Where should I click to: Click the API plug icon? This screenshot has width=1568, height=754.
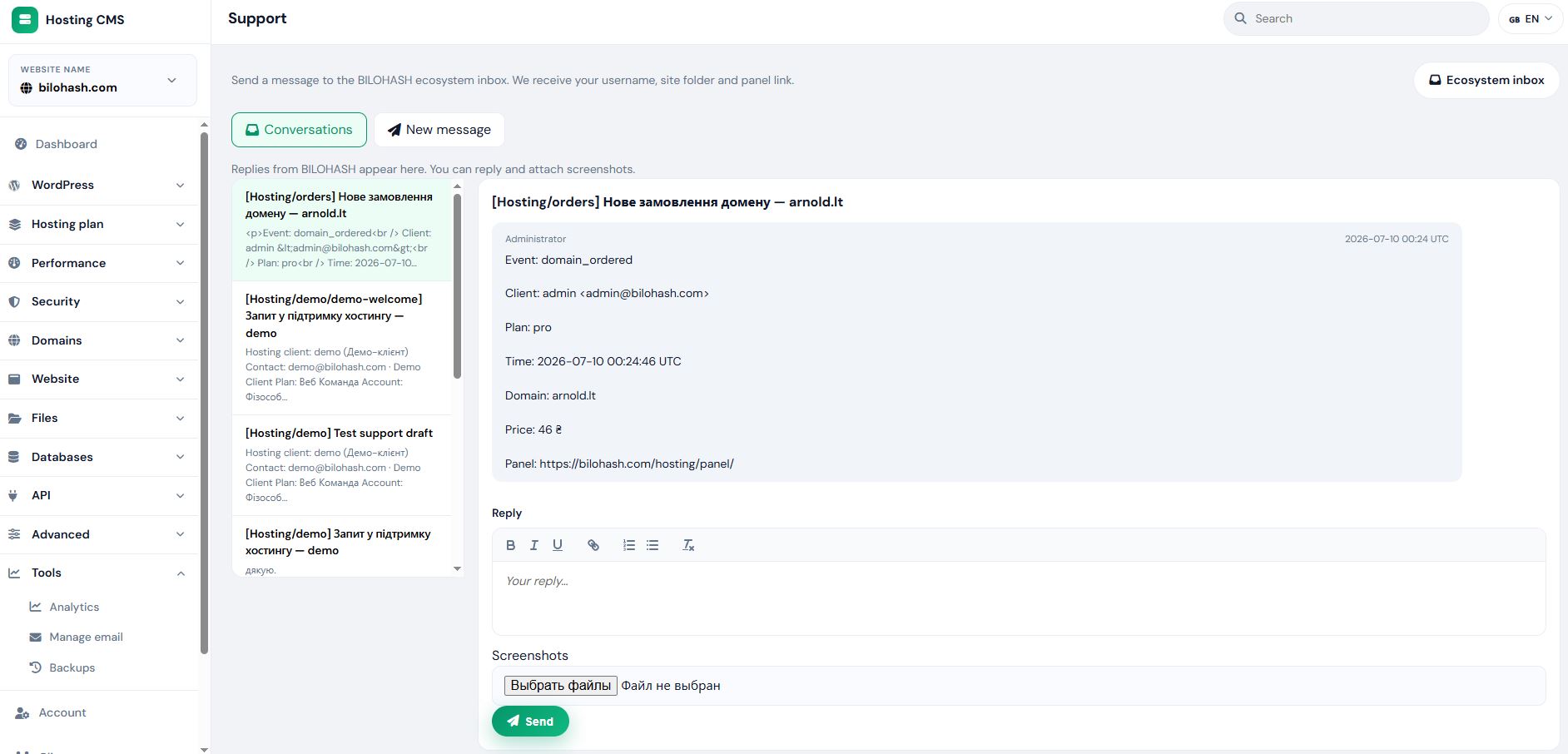(x=13, y=495)
